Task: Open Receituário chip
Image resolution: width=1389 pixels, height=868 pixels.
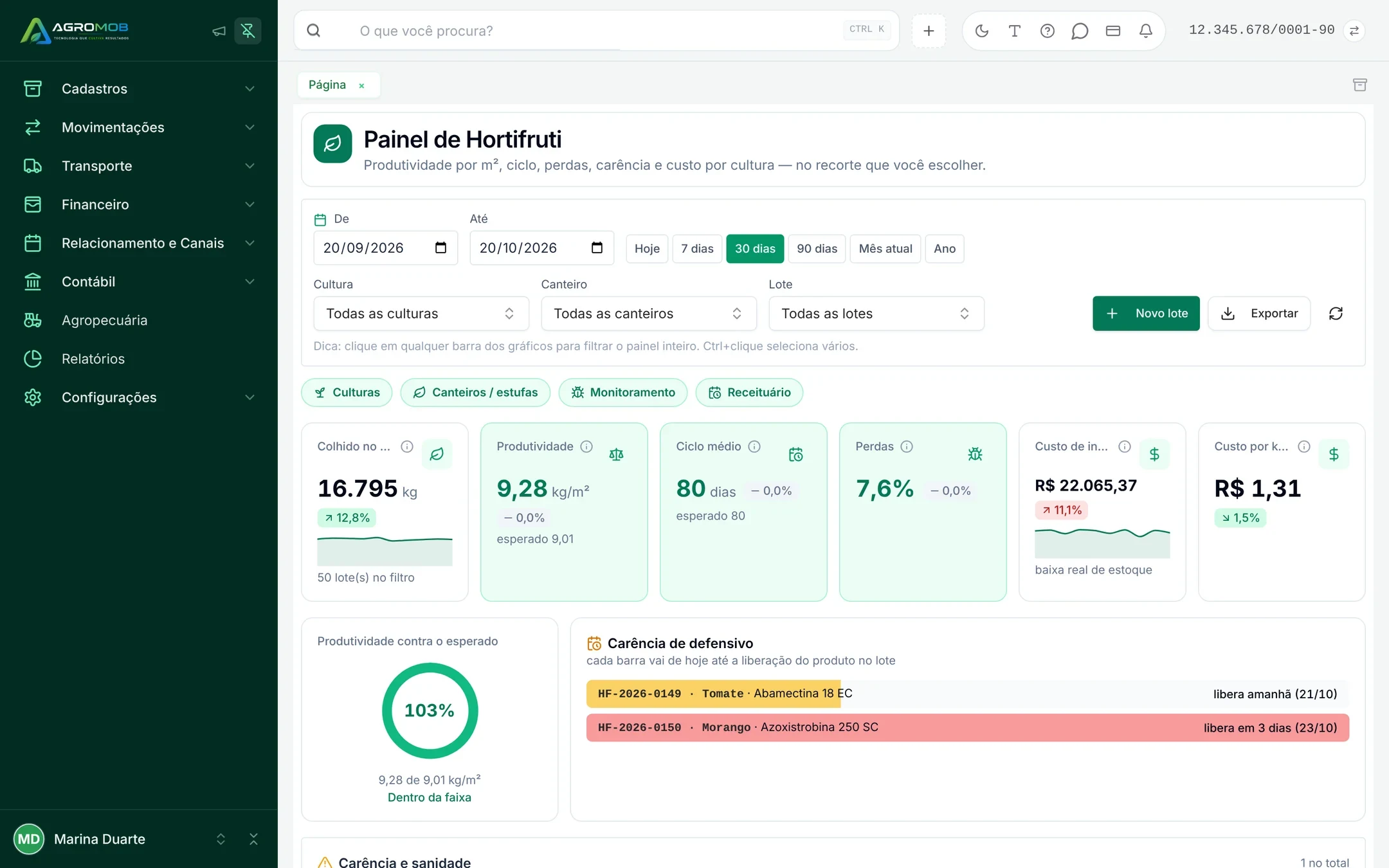Action: (x=749, y=392)
